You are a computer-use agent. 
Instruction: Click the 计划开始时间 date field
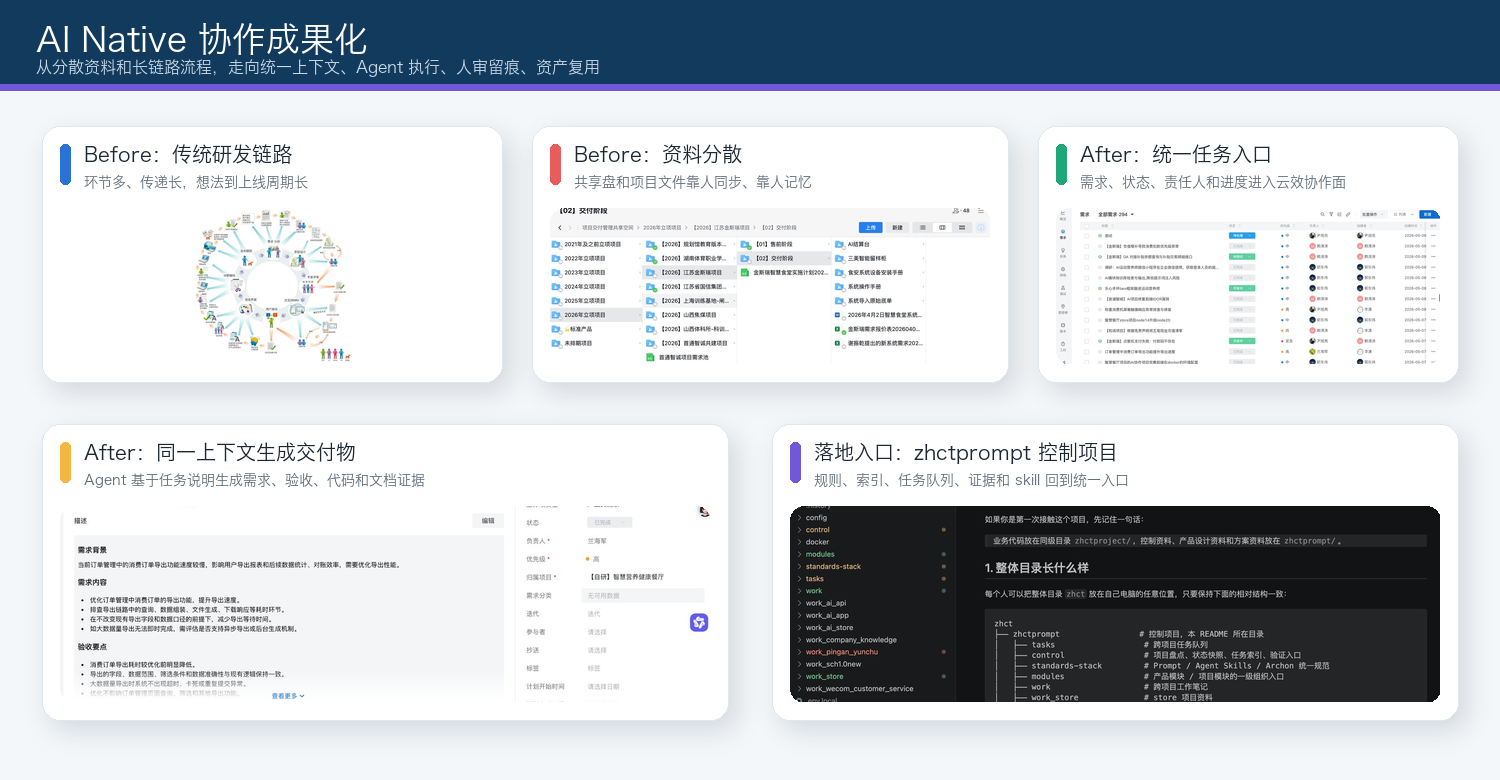pyautogui.click(x=604, y=686)
